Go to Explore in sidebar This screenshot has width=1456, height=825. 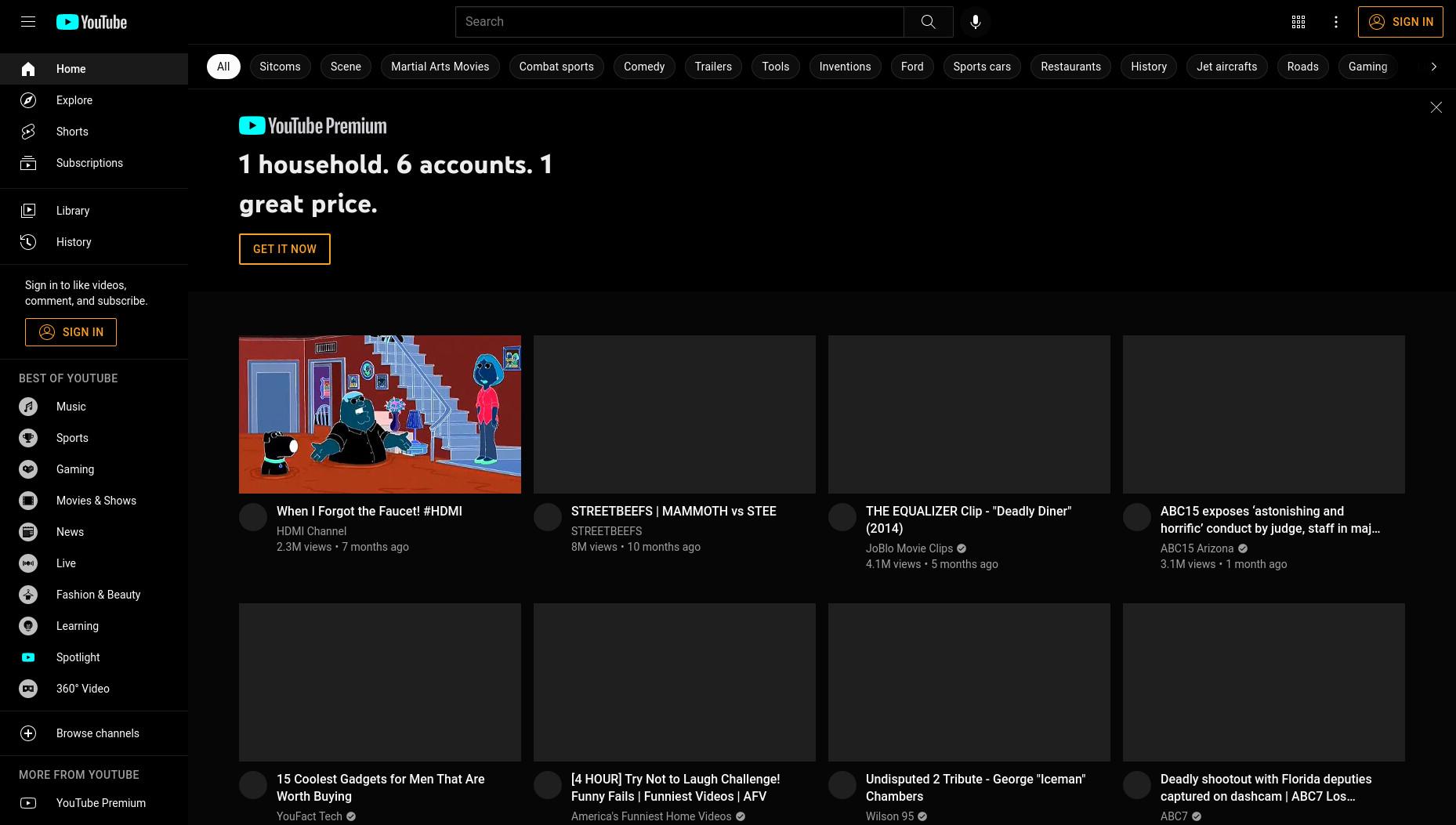click(94, 100)
